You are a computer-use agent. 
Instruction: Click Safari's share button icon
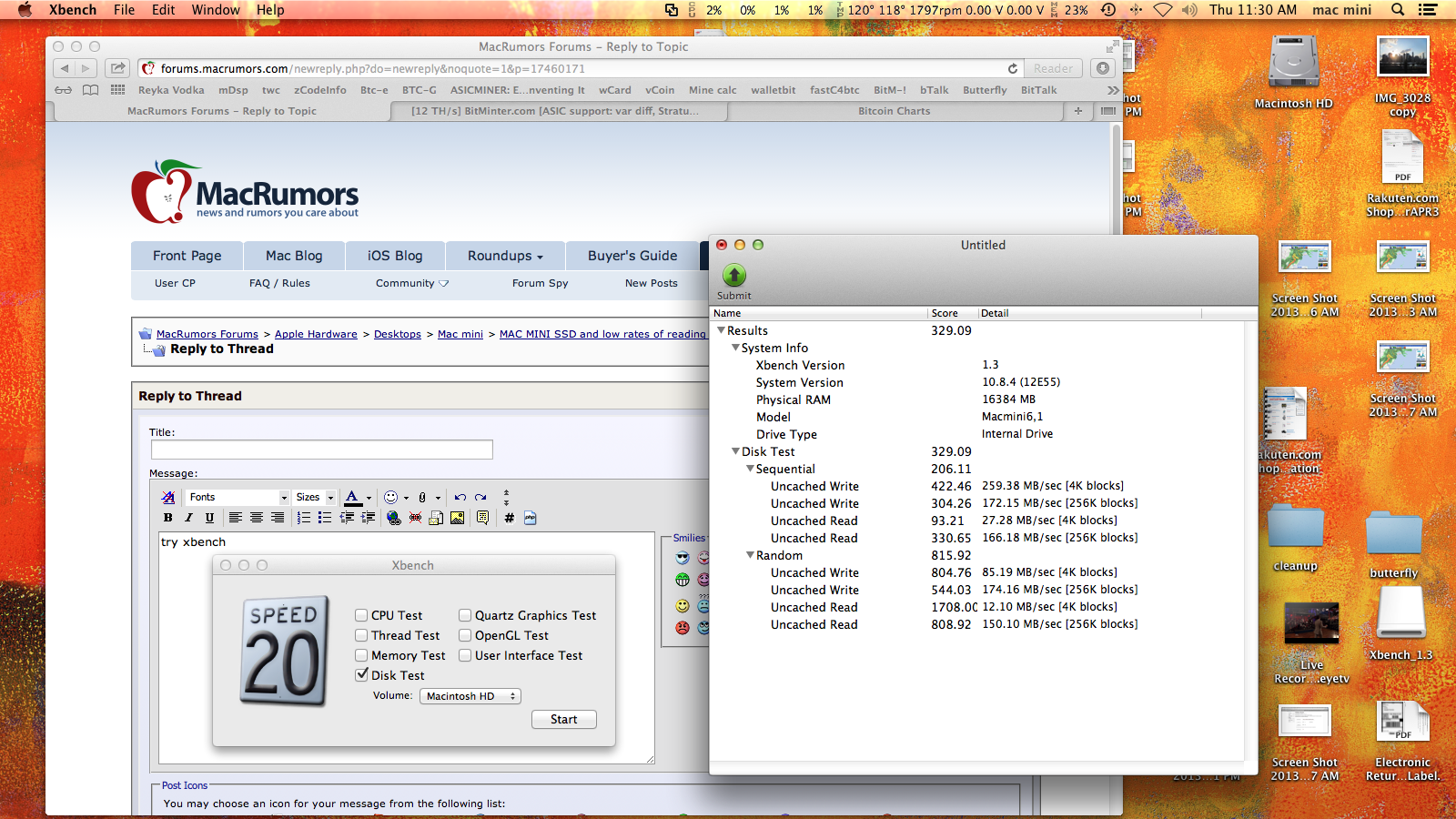[x=118, y=68]
